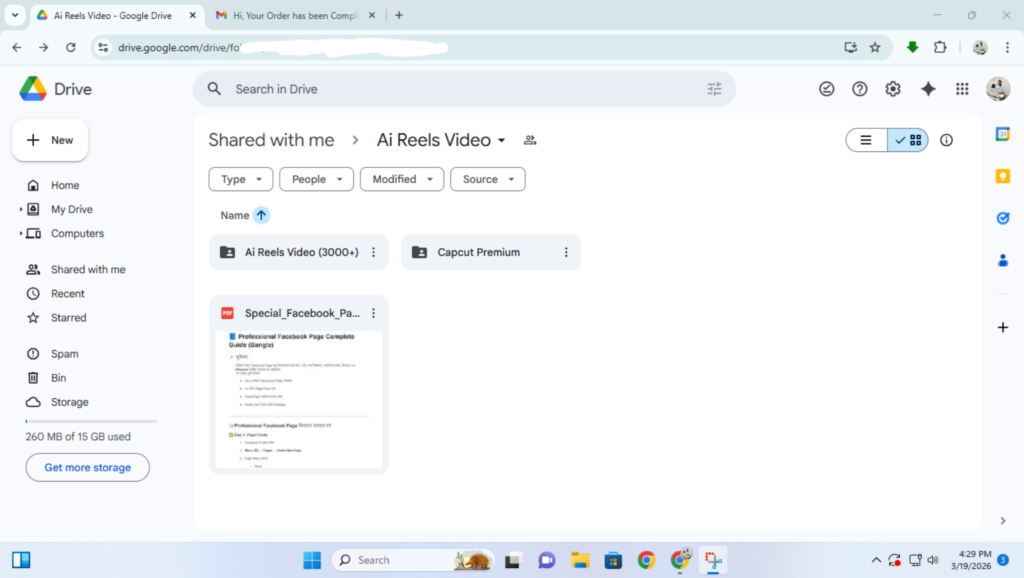Open the view details info icon

[x=946, y=140]
